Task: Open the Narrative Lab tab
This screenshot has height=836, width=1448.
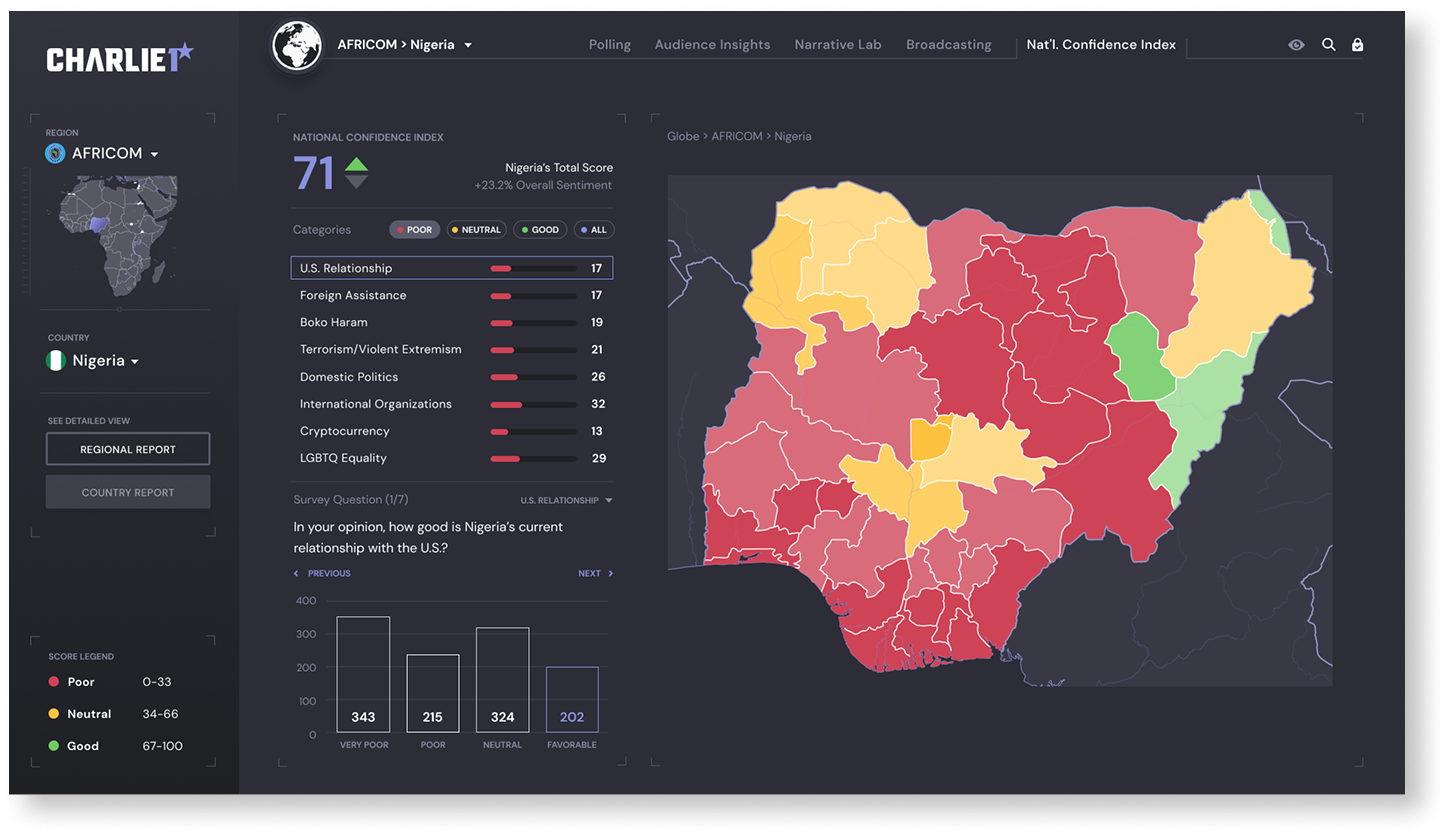Action: (838, 45)
